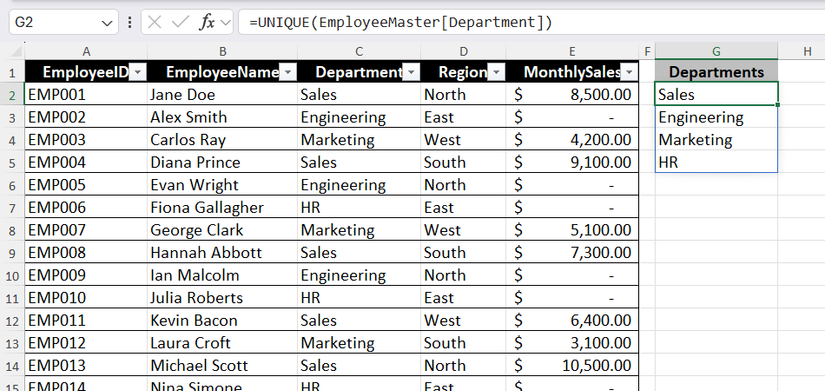Select the HR cell in column G

click(x=716, y=162)
